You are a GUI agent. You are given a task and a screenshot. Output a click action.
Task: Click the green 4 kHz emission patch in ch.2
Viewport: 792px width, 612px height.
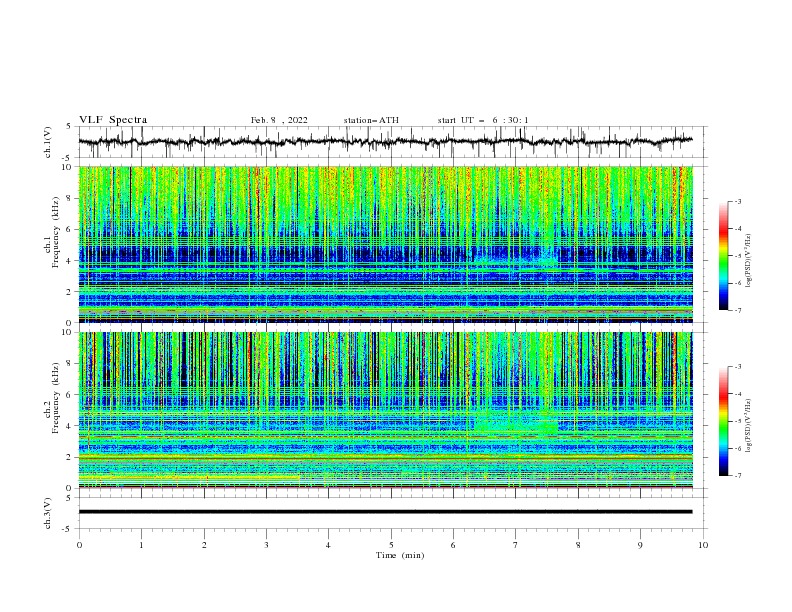click(x=516, y=424)
